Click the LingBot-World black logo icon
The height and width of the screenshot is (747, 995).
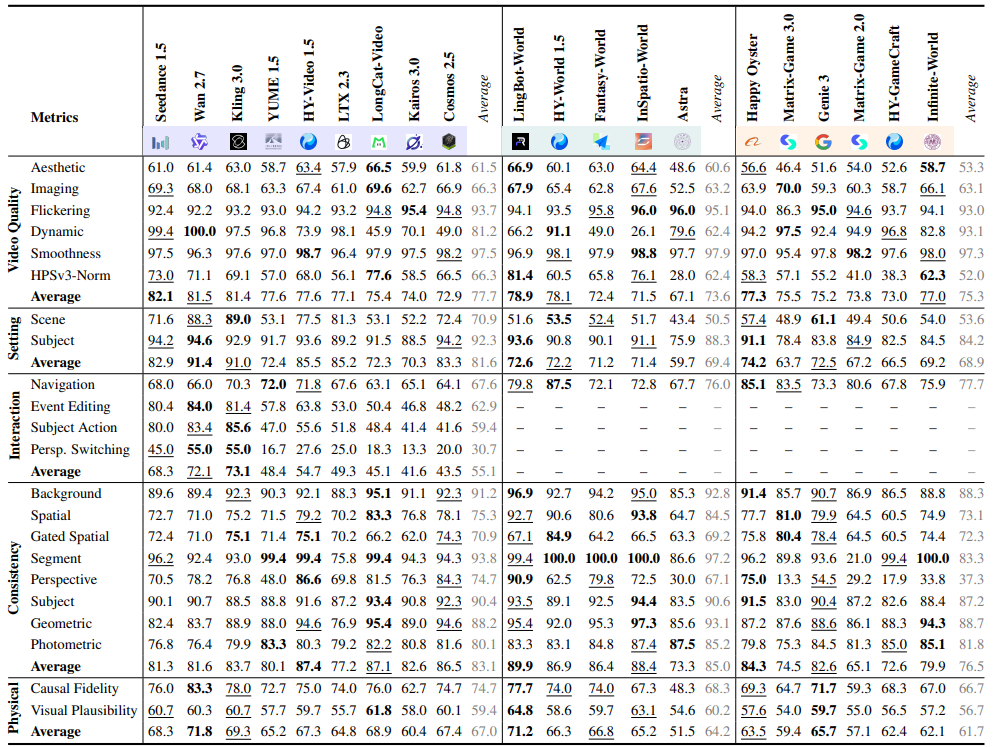pos(520,142)
